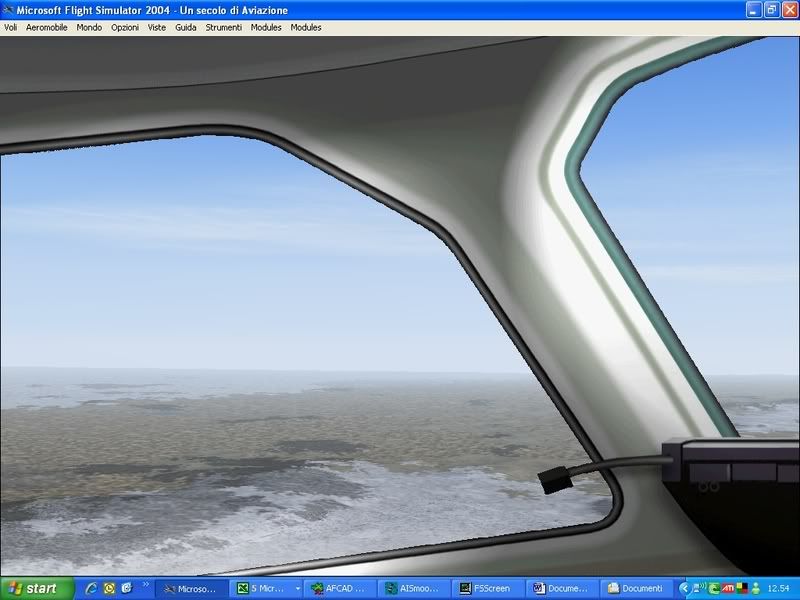Click the green tray icon
The height and width of the screenshot is (600, 800).
(714, 588)
